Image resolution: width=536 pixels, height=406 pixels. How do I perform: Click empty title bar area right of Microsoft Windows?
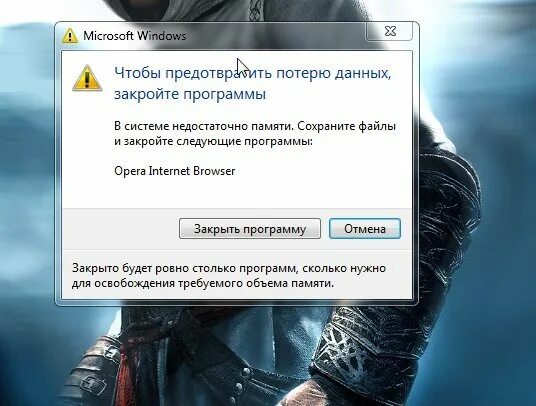click(x=273, y=36)
